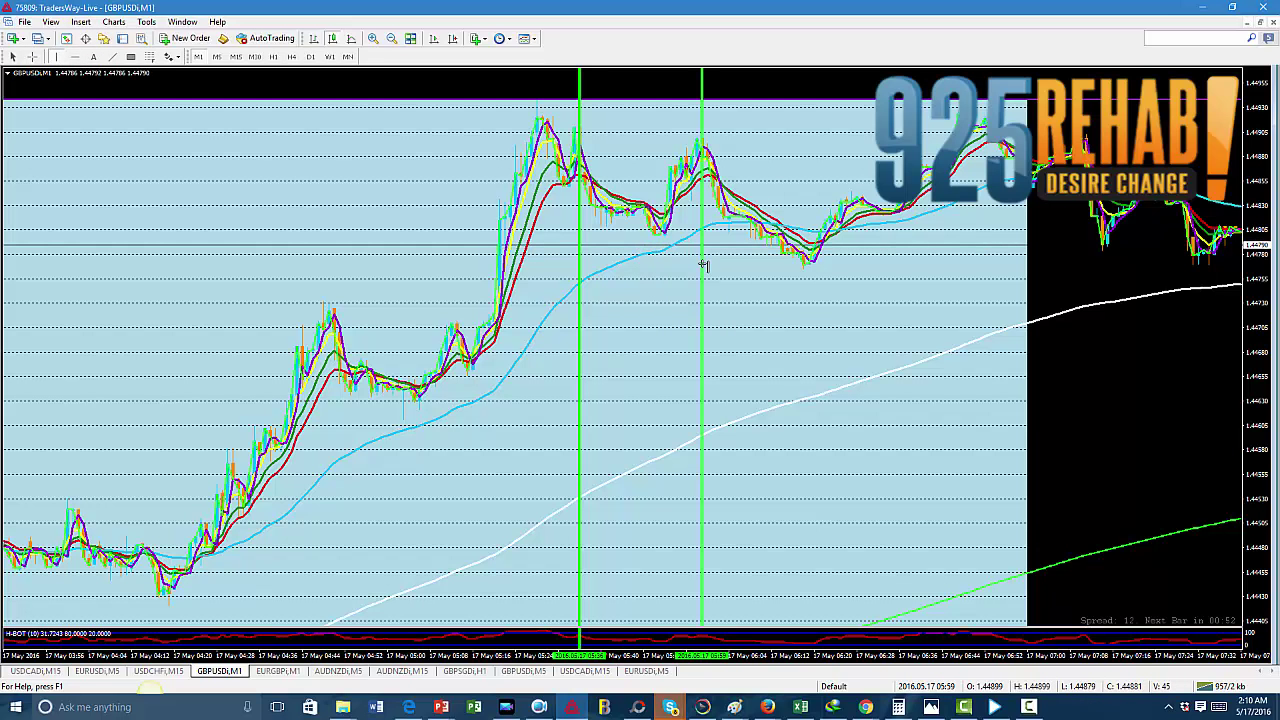Select the Crosshair tool
Screen dimensions: 1280x720
point(32,57)
